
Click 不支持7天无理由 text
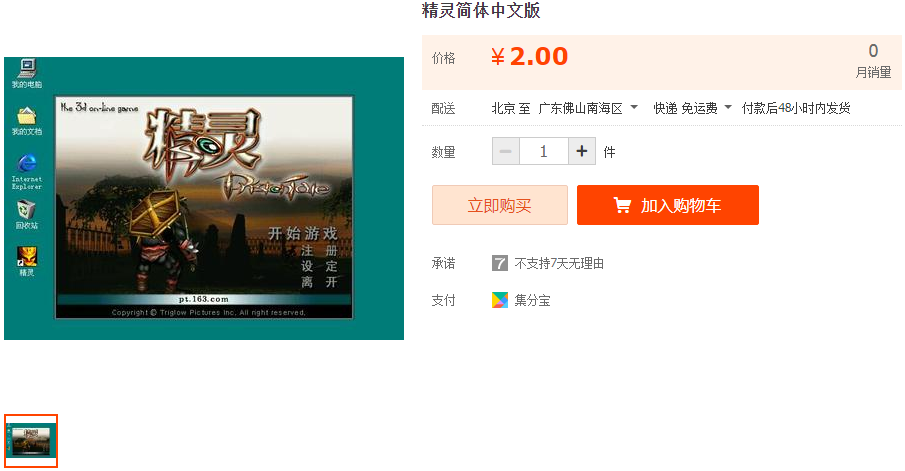(x=559, y=263)
